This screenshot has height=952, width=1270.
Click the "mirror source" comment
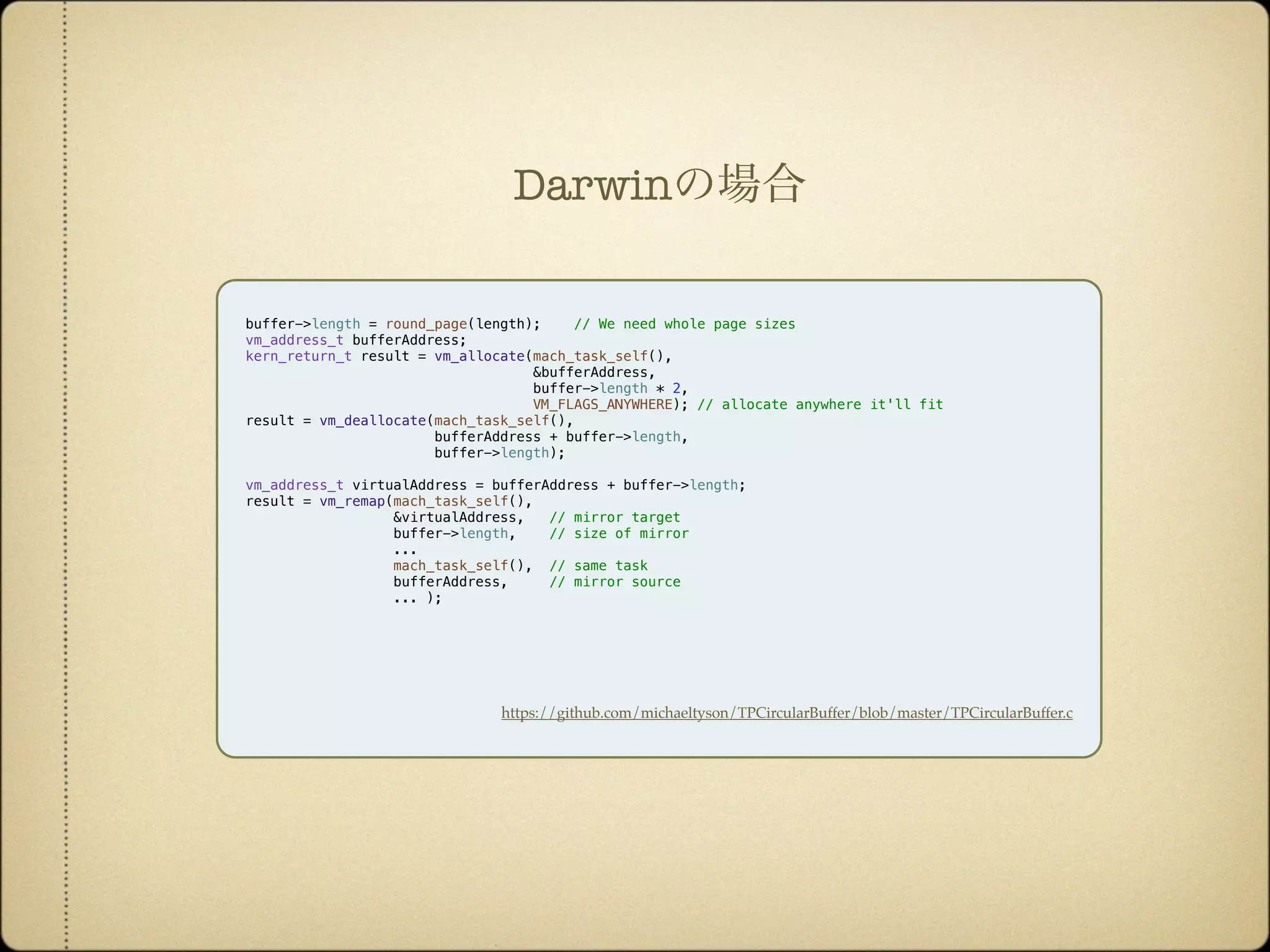coord(615,582)
